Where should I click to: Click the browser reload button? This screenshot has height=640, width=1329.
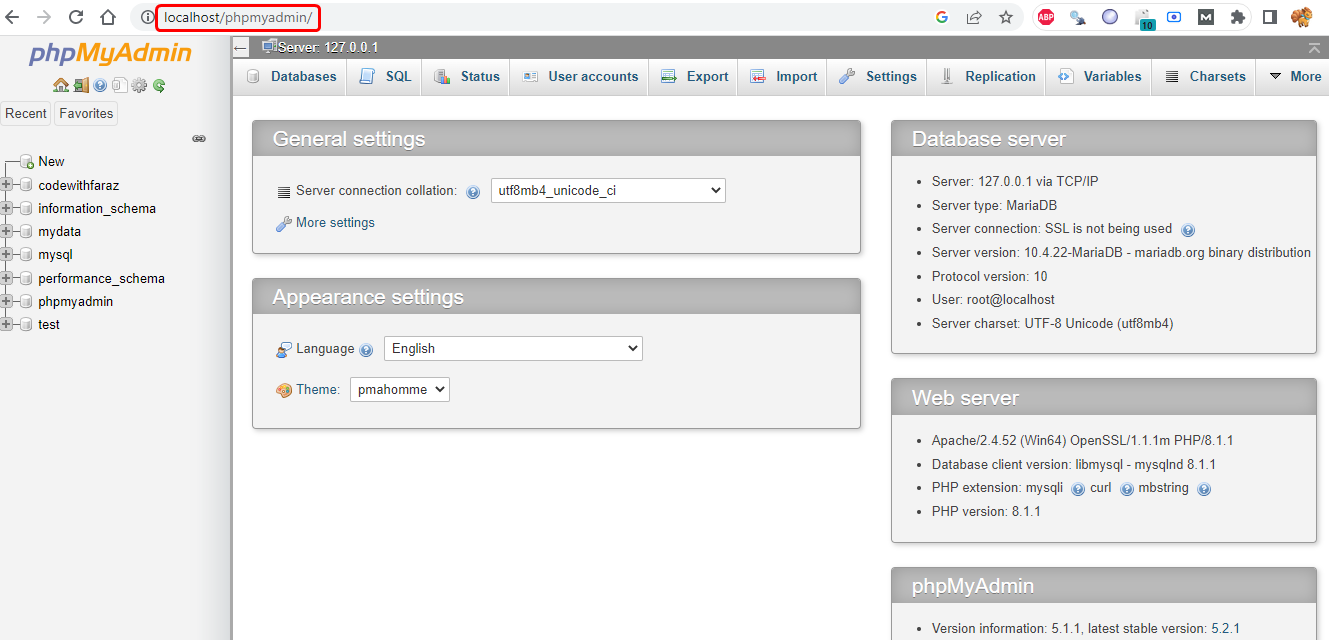(76, 17)
